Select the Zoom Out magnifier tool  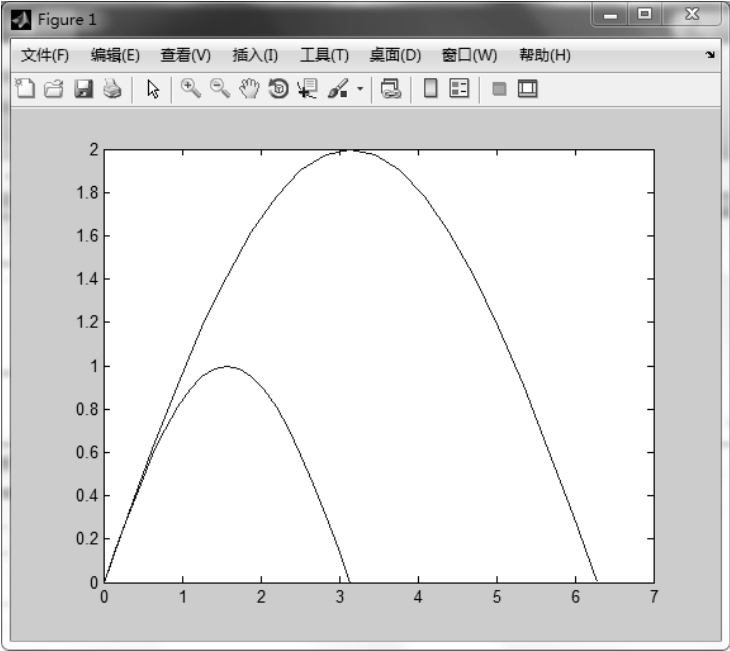tap(219, 90)
